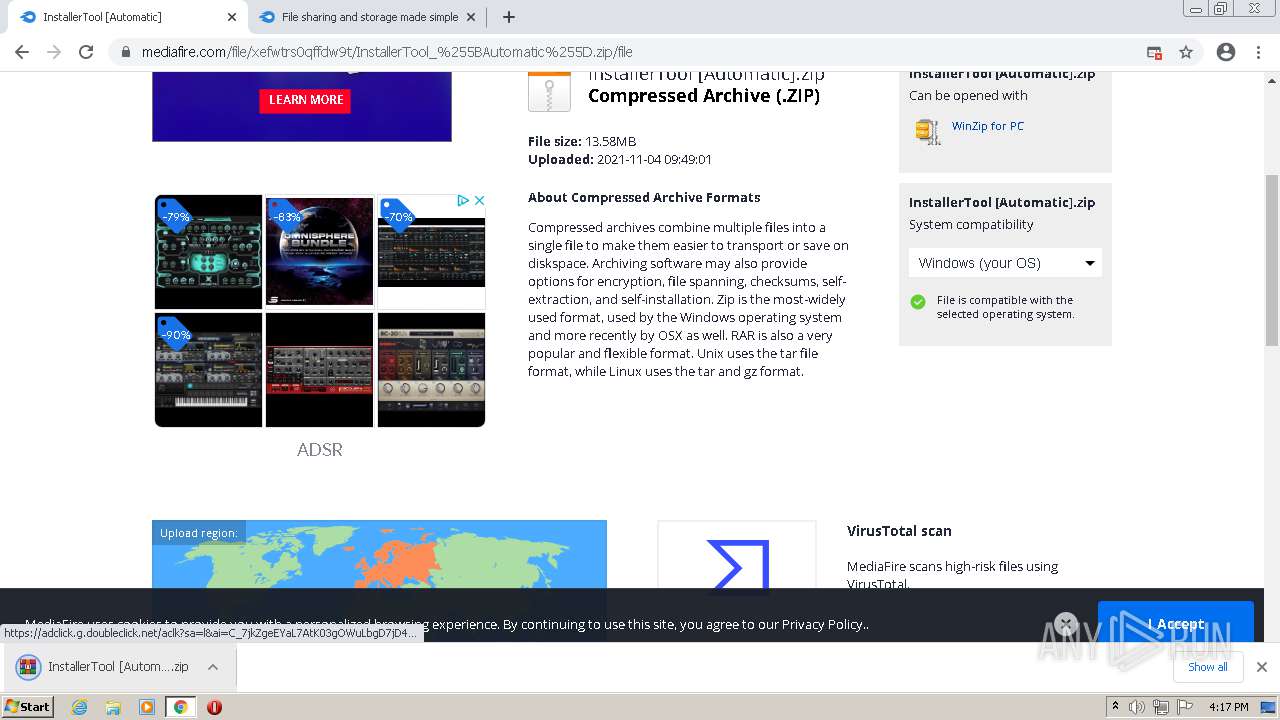Open the red security taskbar icon
The image size is (1280, 720).
pos(214,707)
